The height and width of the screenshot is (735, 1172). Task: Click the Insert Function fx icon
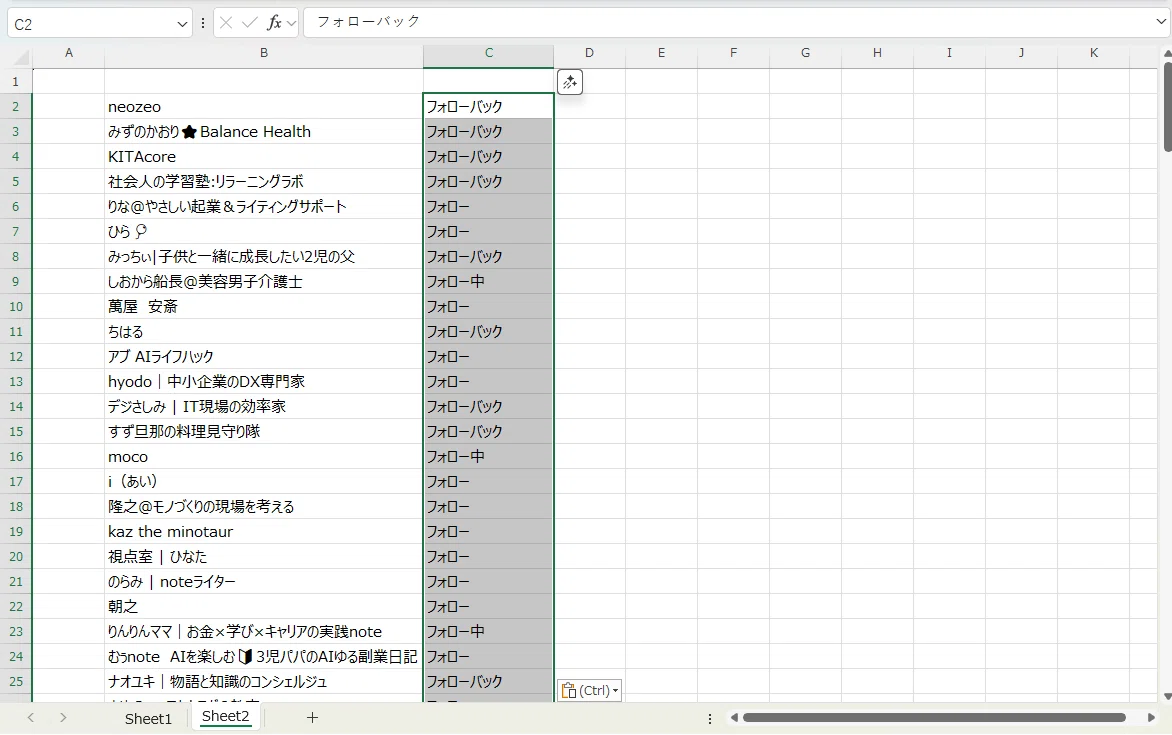[x=274, y=23]
